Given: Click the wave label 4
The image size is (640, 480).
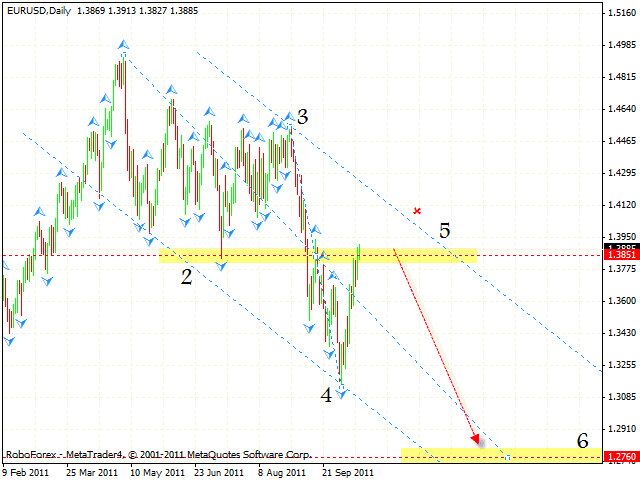Looking at the screenshot, I should tap(326, 395).
